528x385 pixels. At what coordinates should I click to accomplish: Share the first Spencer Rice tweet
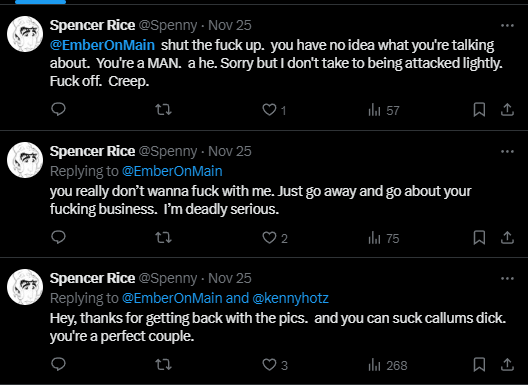tap(507, 109)
